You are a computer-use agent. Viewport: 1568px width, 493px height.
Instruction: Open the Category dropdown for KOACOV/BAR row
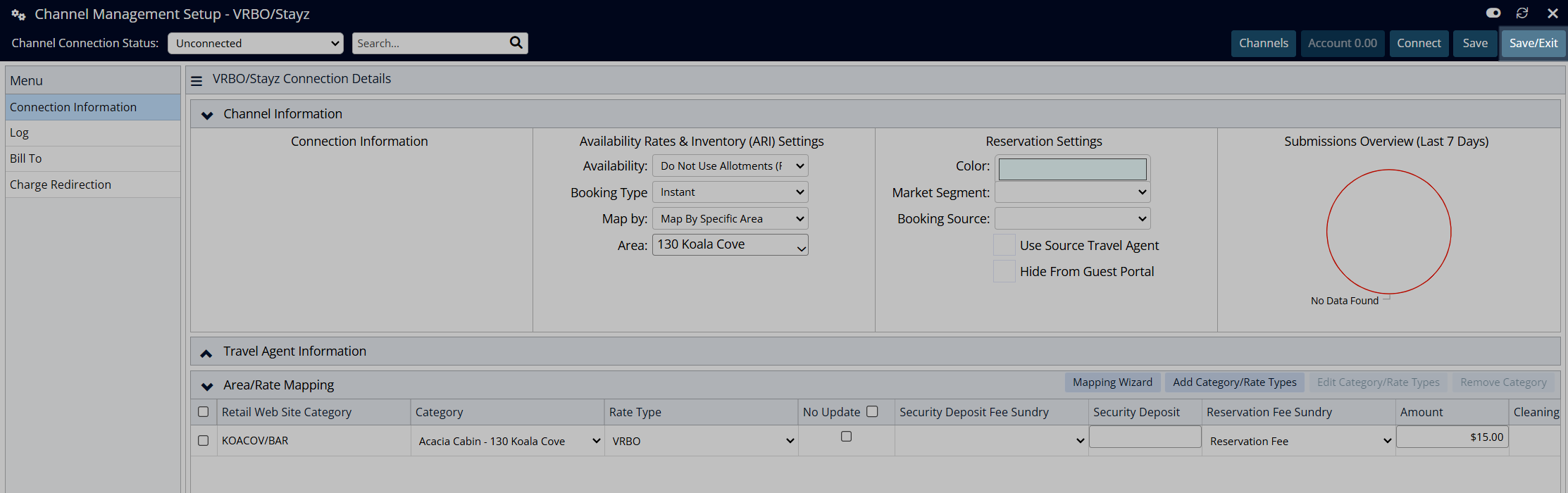[508, 441]
